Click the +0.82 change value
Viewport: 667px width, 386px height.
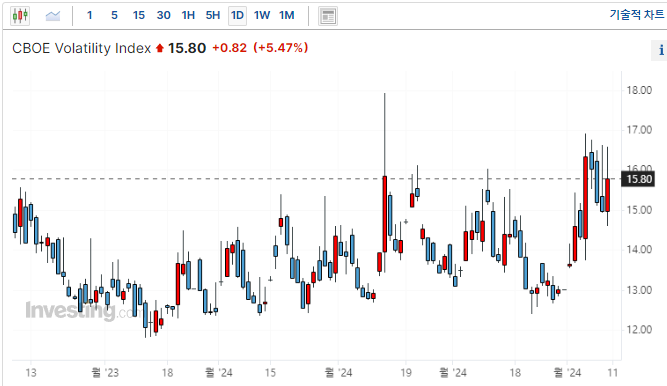(229, 48)
